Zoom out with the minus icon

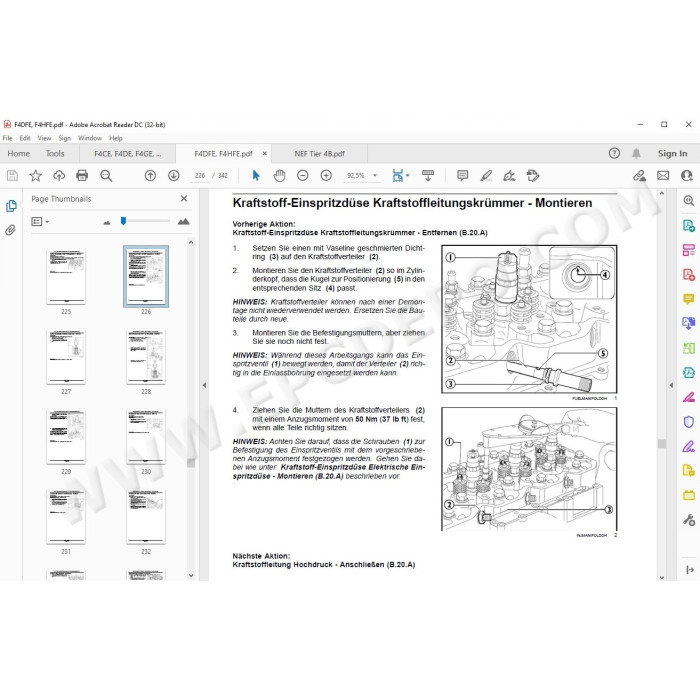pos(303,175)
